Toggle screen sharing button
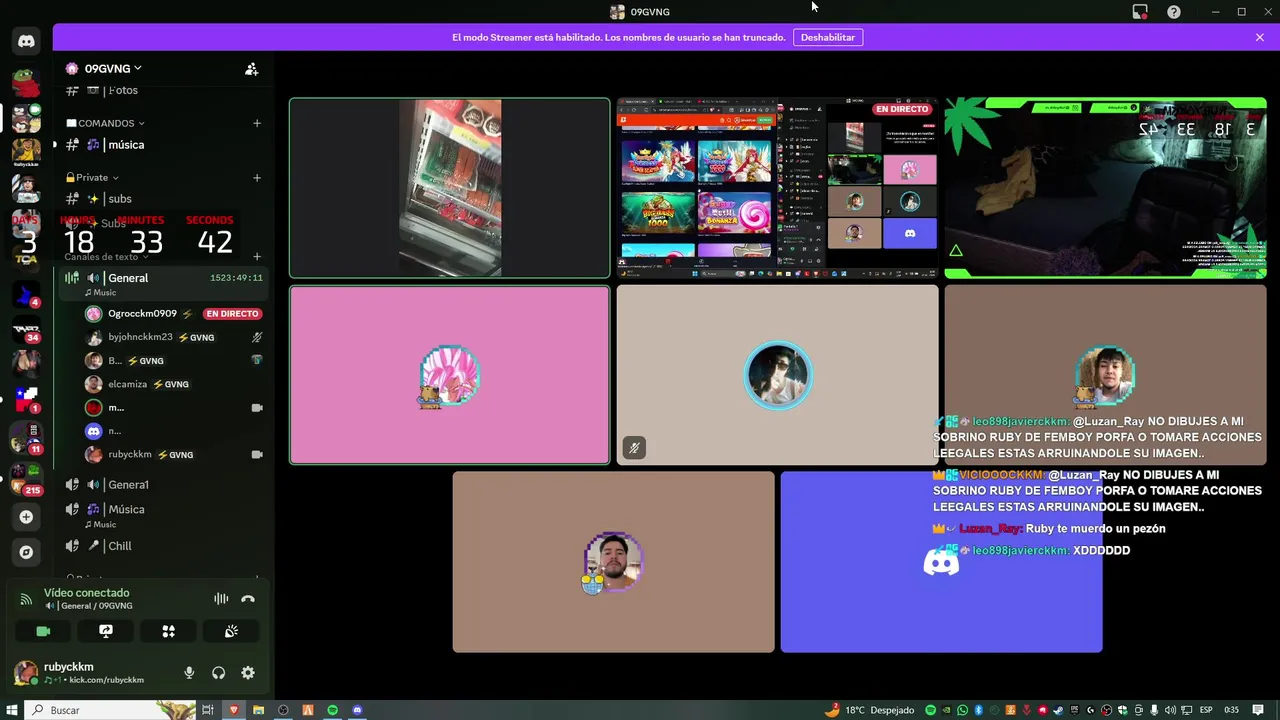1280x720 pixels. (106, 631)
